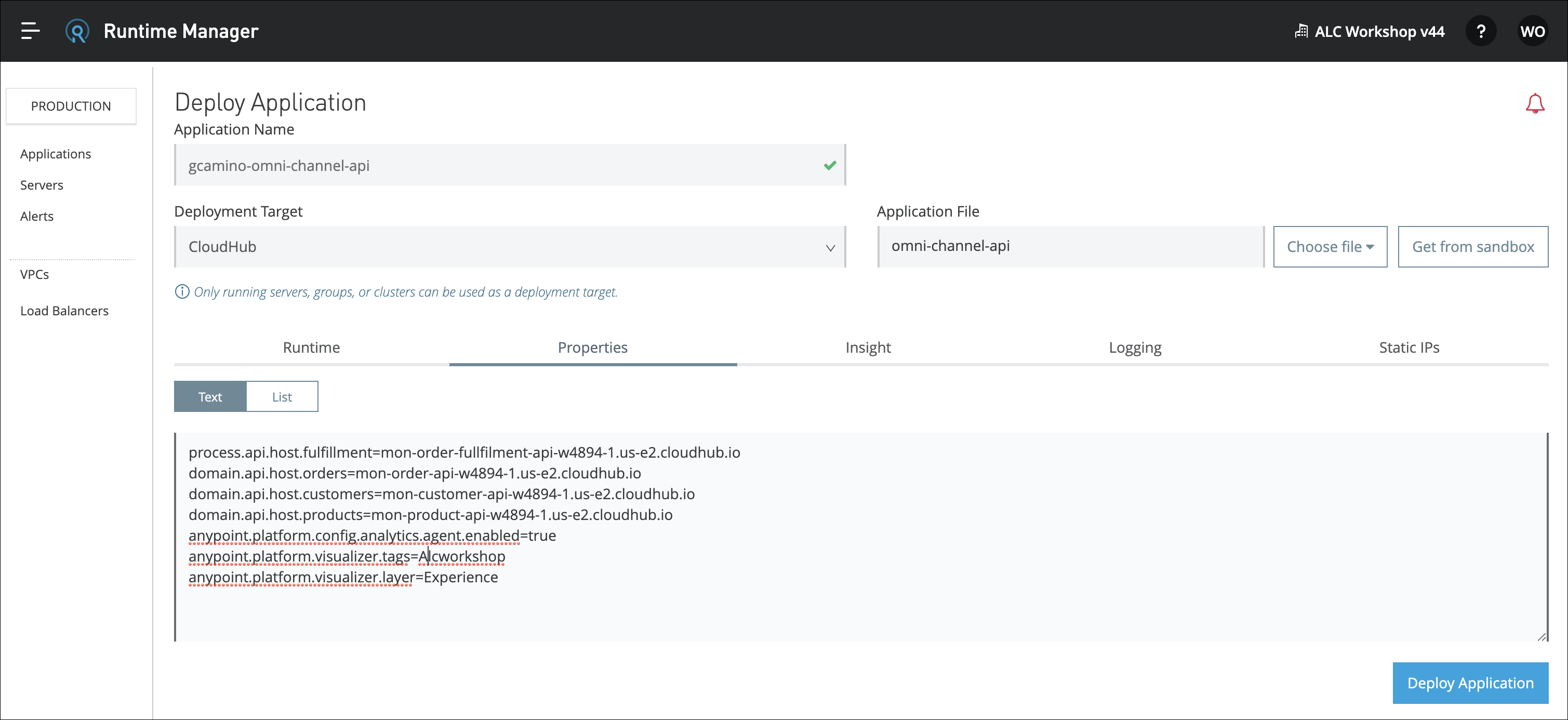This screenshot has height=720, width=1568.
Task: Click the Runtime Manager title text
Action: click(181, 31)
